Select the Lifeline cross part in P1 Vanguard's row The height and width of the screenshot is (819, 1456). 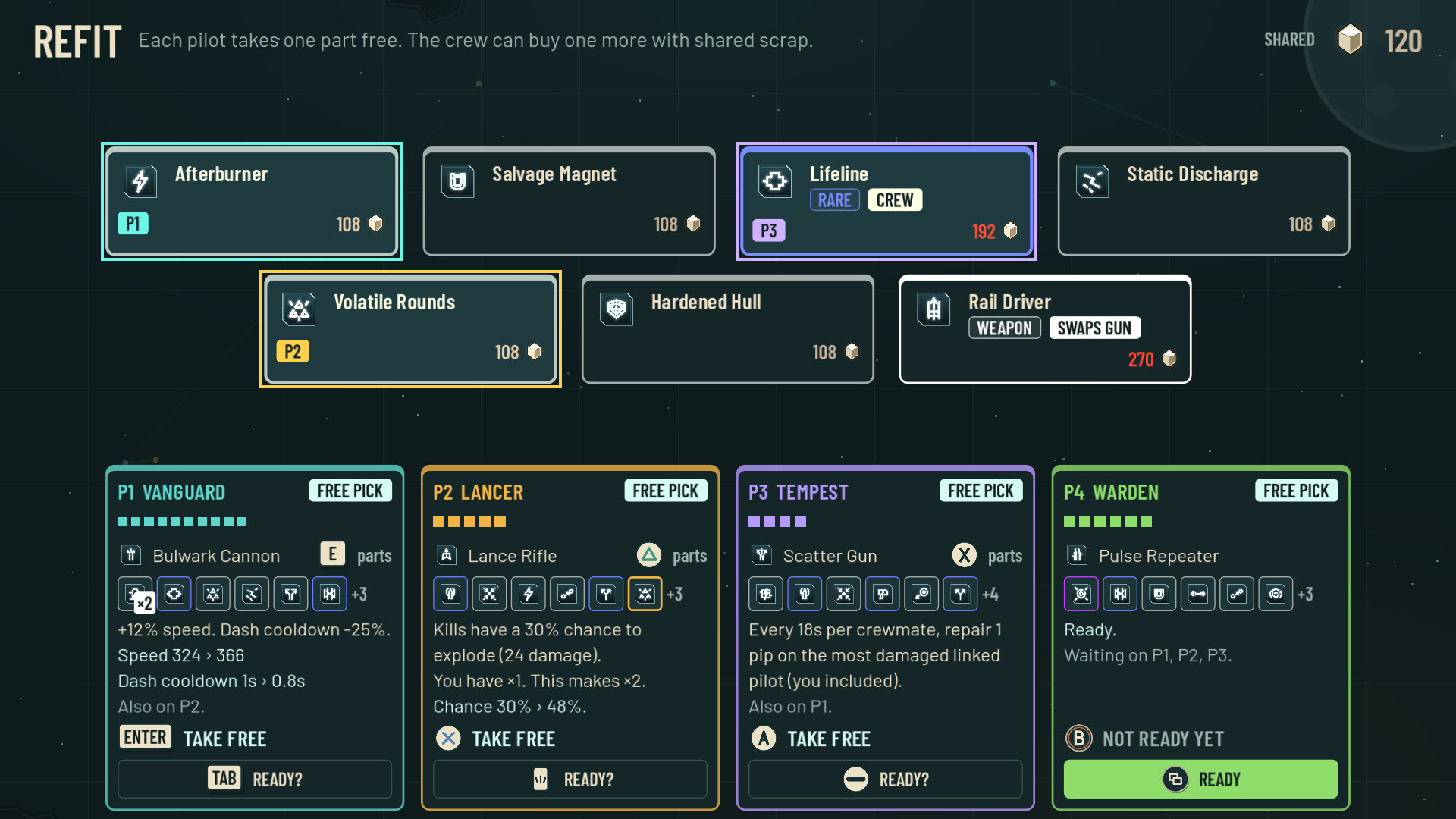coord(174,595)
